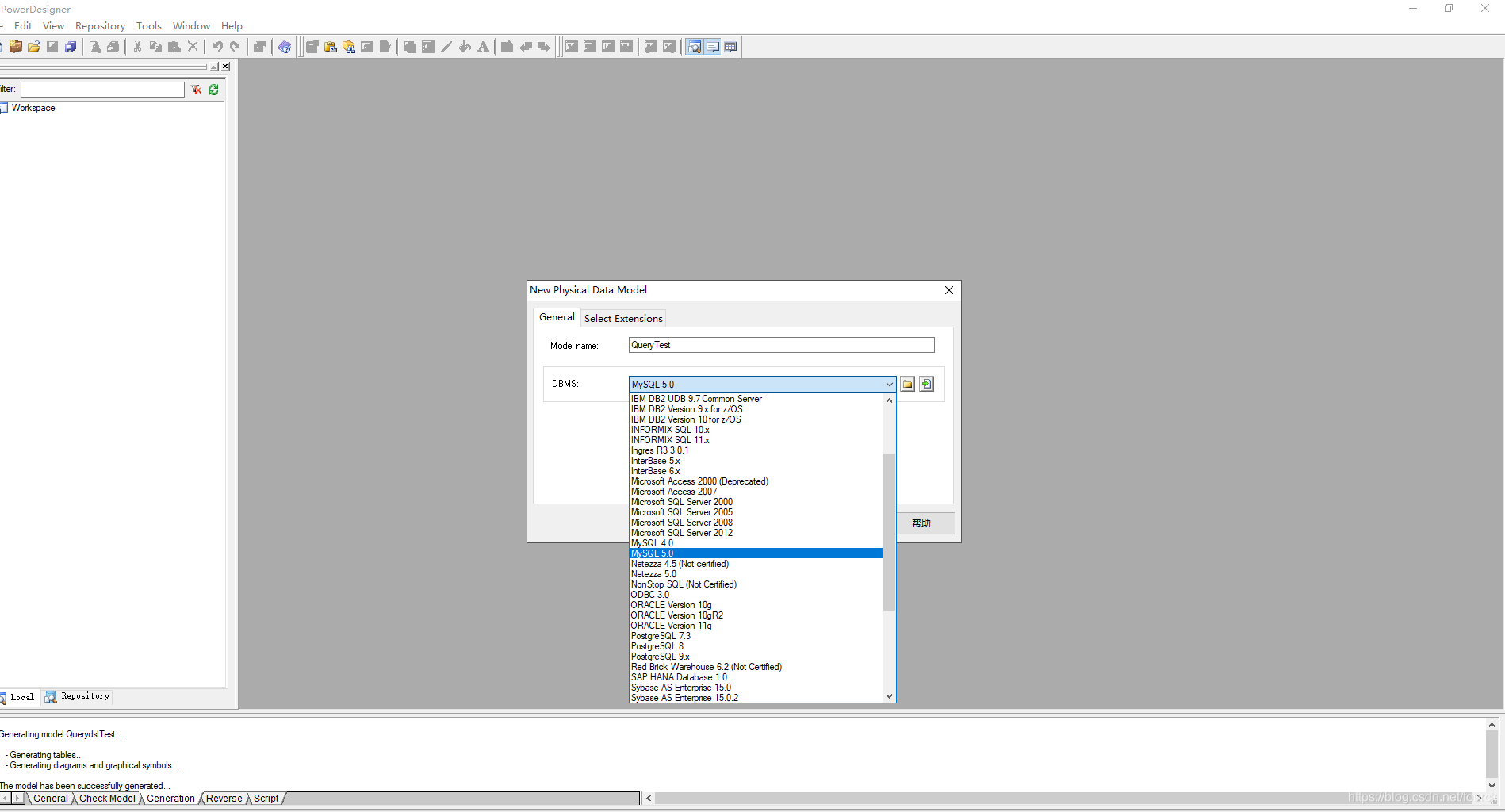Click the Open folder toolbar icon
The width and height of the screenshot is (1505, 812).
(34, 47)
